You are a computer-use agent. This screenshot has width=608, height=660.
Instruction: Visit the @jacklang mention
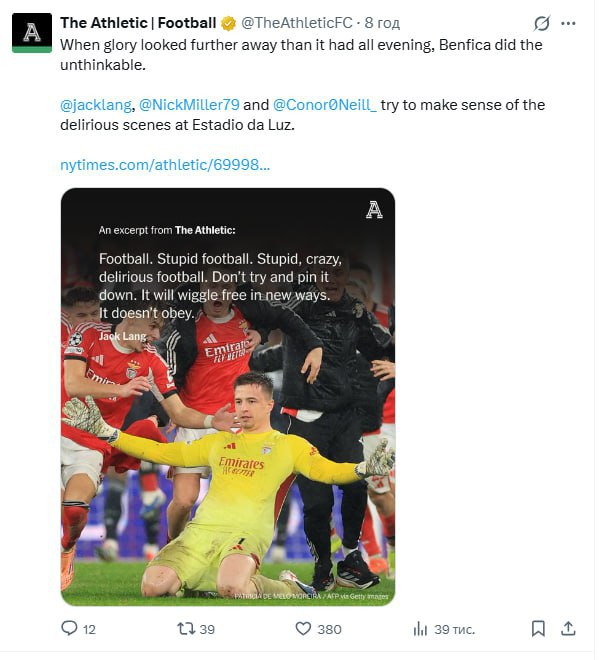94,105
